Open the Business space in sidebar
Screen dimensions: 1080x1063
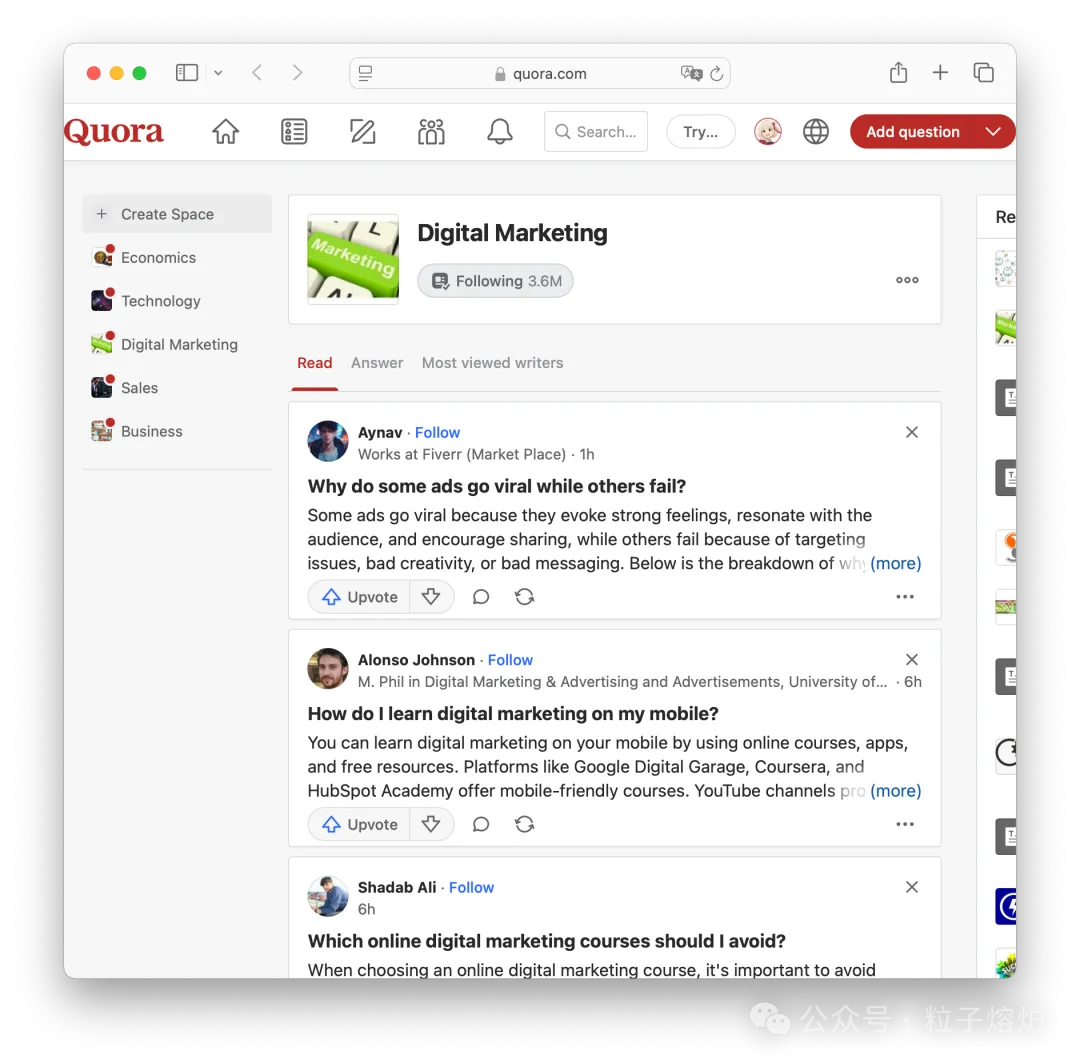coord(177,431)
